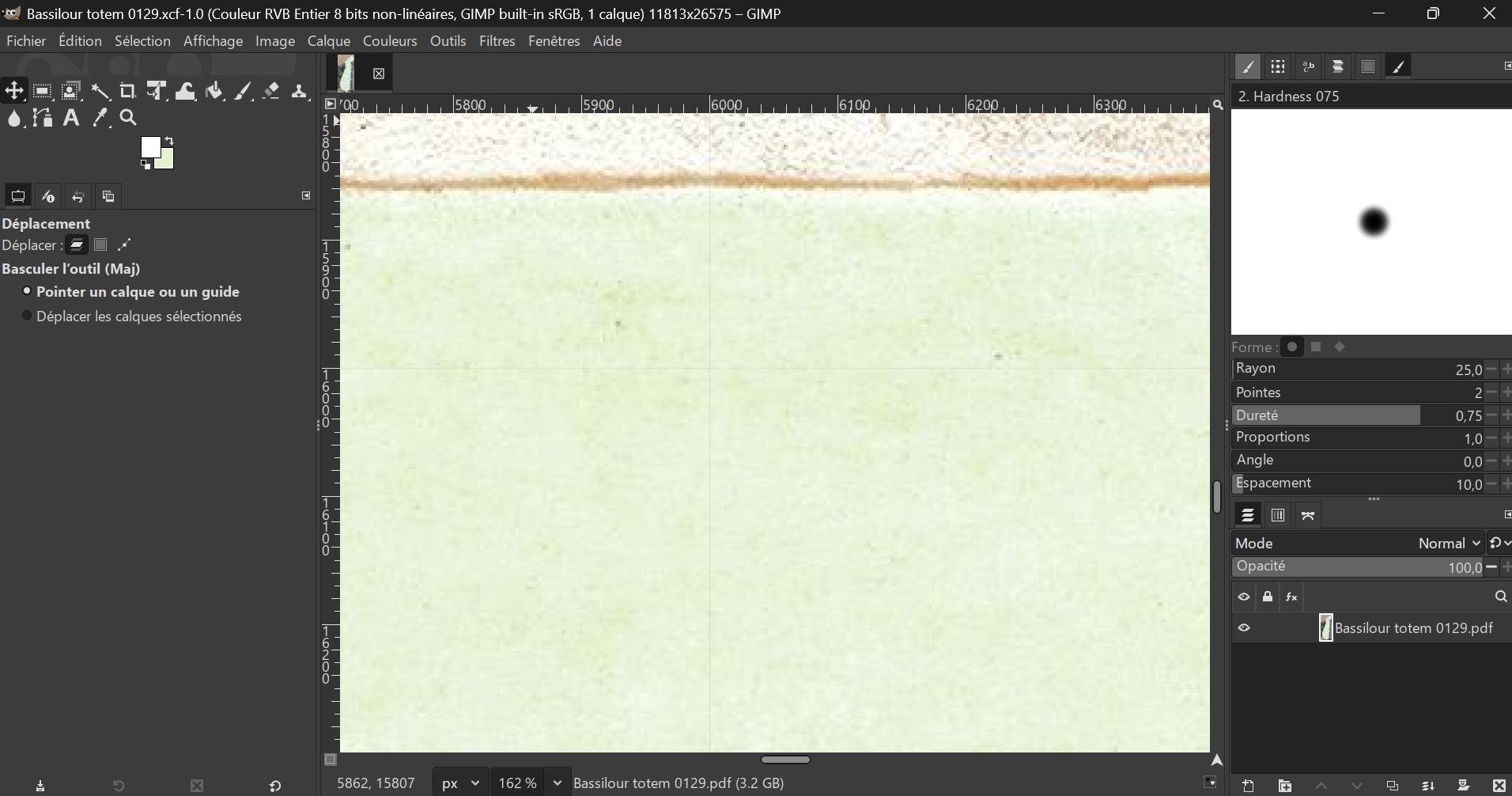This screenshot has height=796, width=1512.
Task: Open the tool options panel menu arrow
Action: (306, 195)
